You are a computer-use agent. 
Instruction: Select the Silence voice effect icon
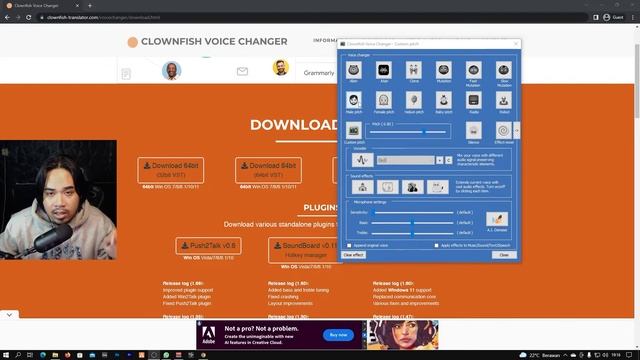tap(473, 131)
